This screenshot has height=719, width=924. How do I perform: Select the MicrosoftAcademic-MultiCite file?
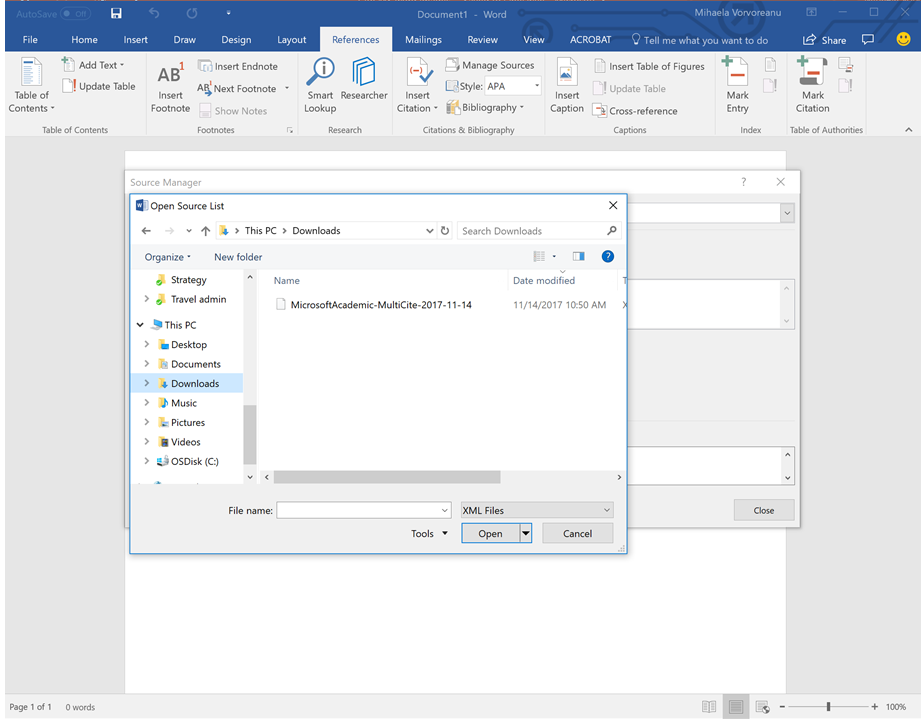point(378,303)
